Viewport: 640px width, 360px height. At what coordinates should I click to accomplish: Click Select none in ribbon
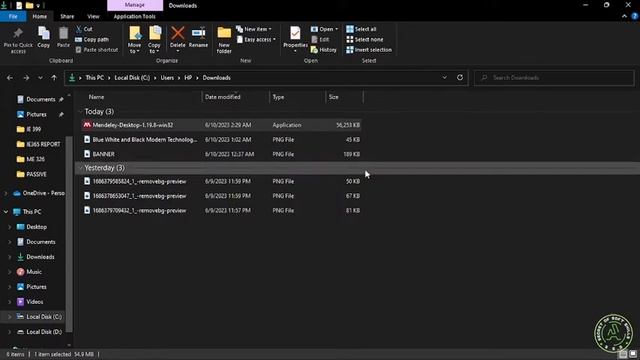pyautogui.click(x=364, y=40)
